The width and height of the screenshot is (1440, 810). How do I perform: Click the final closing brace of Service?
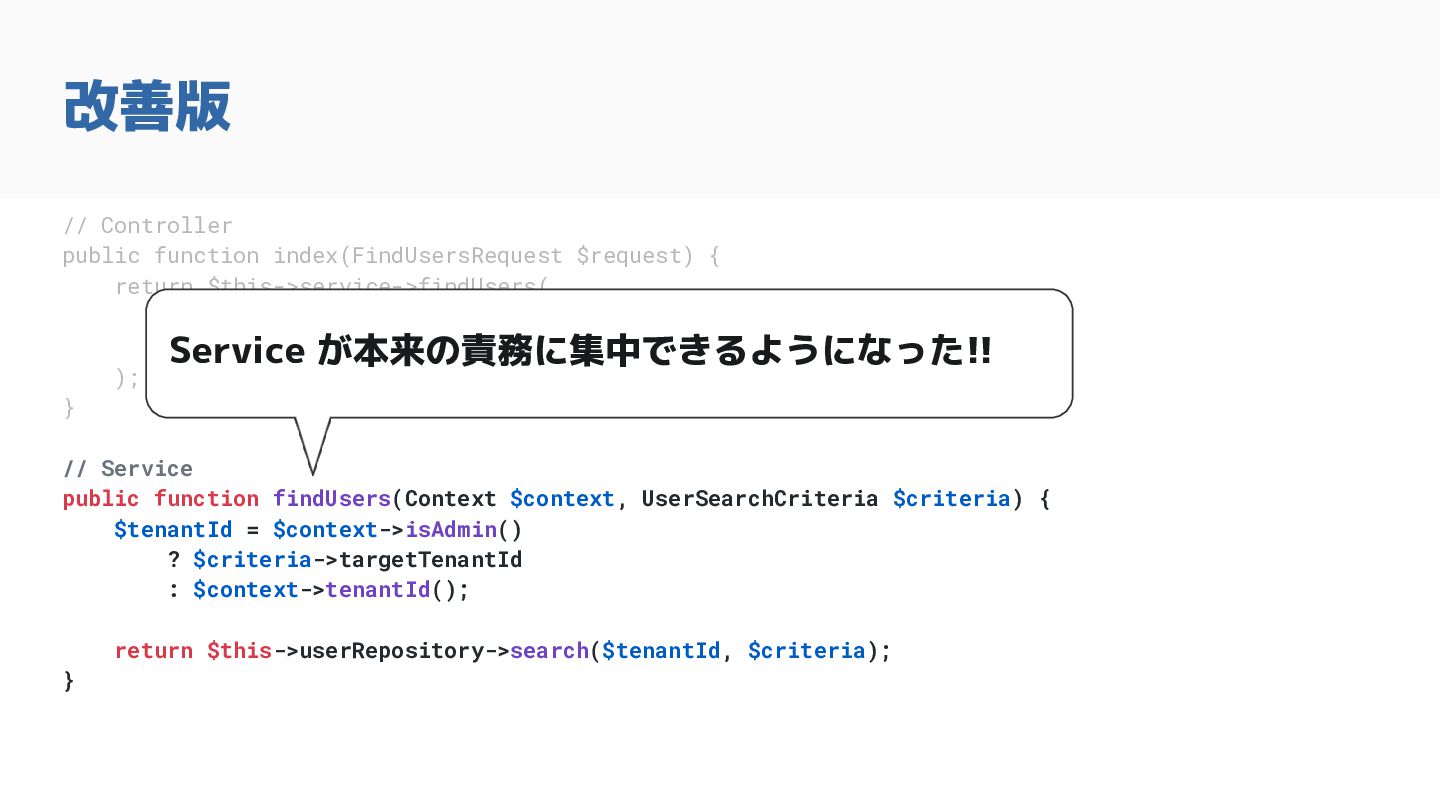coord(69,681)
